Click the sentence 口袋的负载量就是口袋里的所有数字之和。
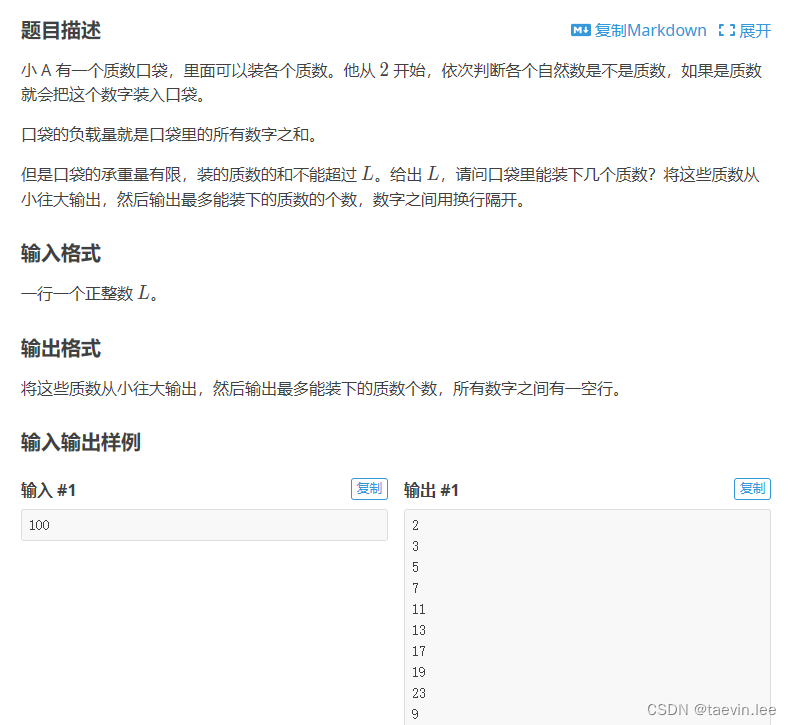Image resolution: width=791 pixels, height=725 pixels. click(169, 135)
